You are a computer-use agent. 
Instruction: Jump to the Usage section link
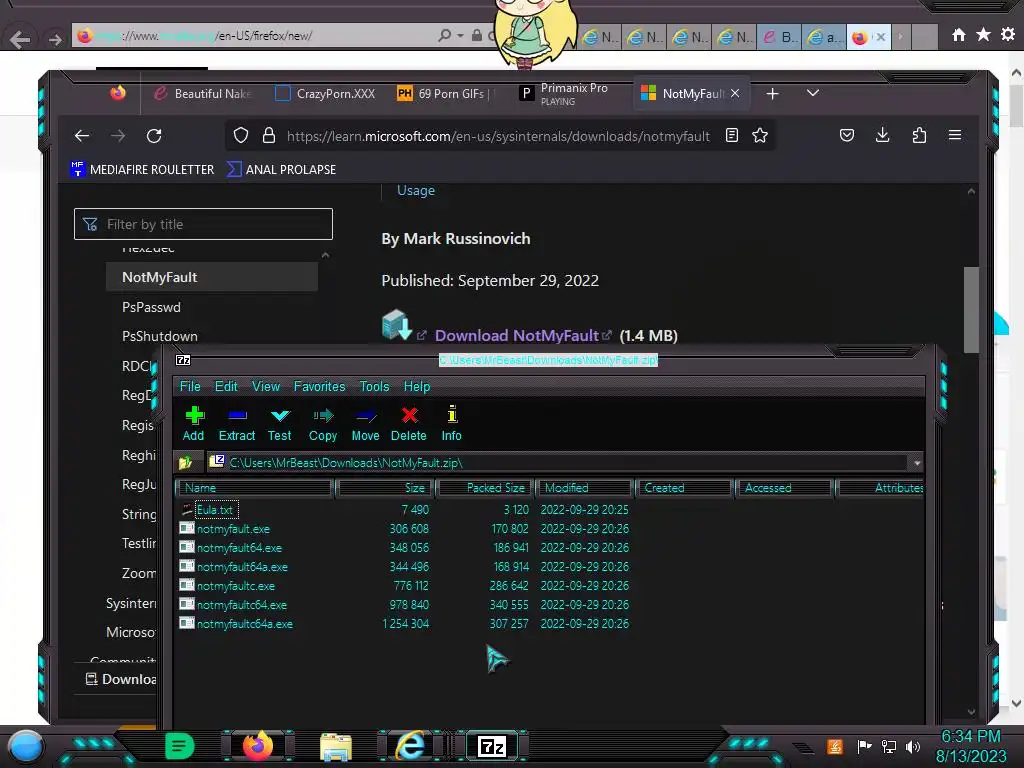(x=416, y=191)
